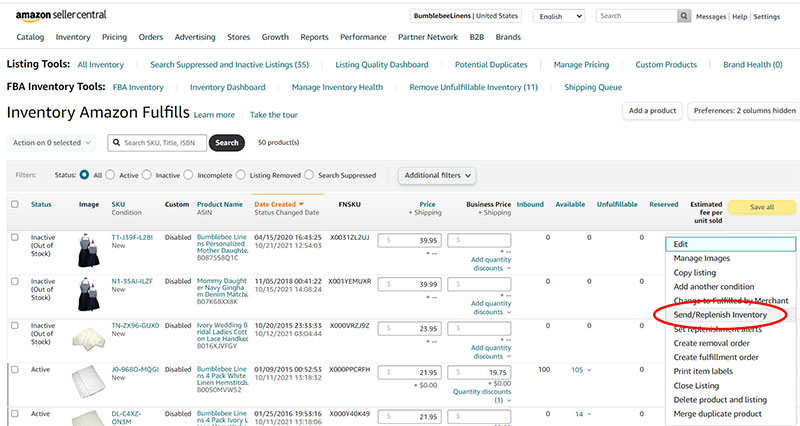800x426 pixels.
Task: Expand the Available 105 quantity chevron
Action: (589, 370)
